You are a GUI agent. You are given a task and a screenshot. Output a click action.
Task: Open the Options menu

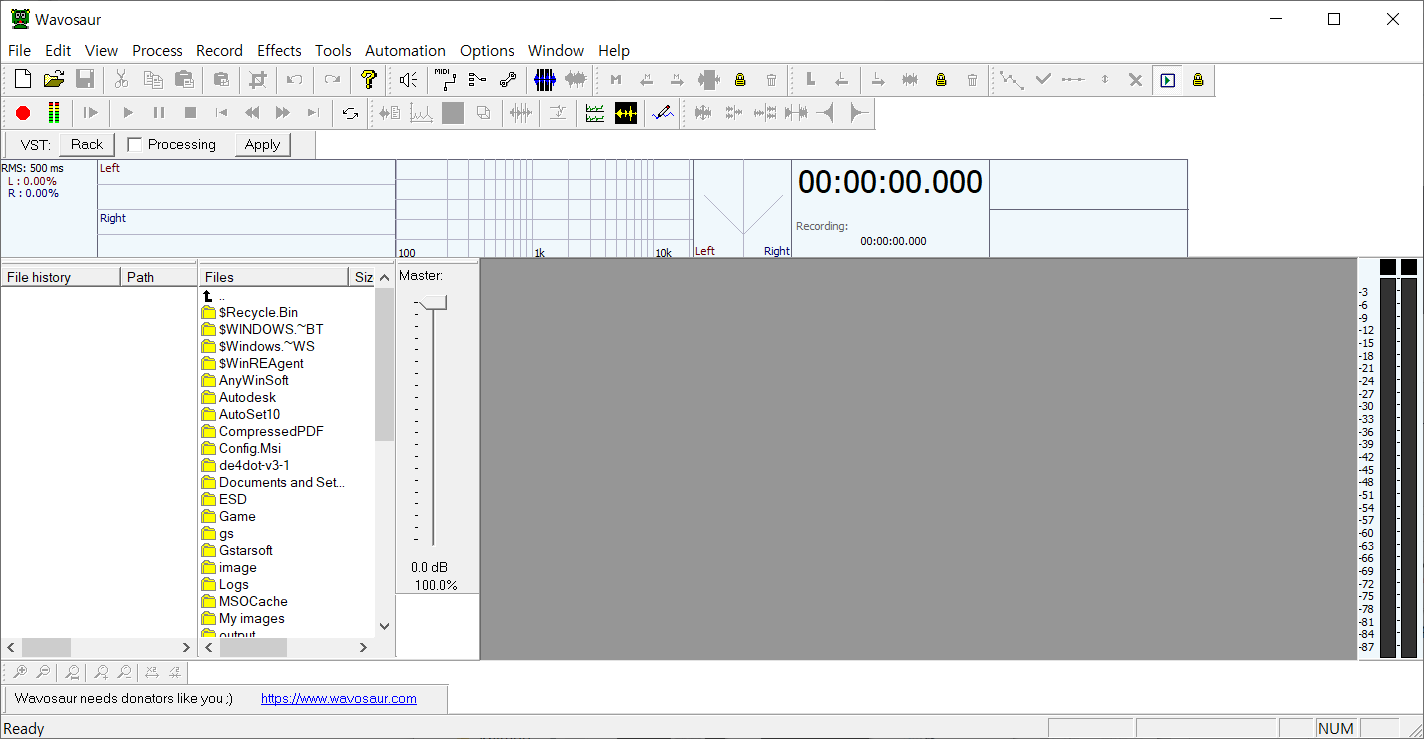point(487,50)
